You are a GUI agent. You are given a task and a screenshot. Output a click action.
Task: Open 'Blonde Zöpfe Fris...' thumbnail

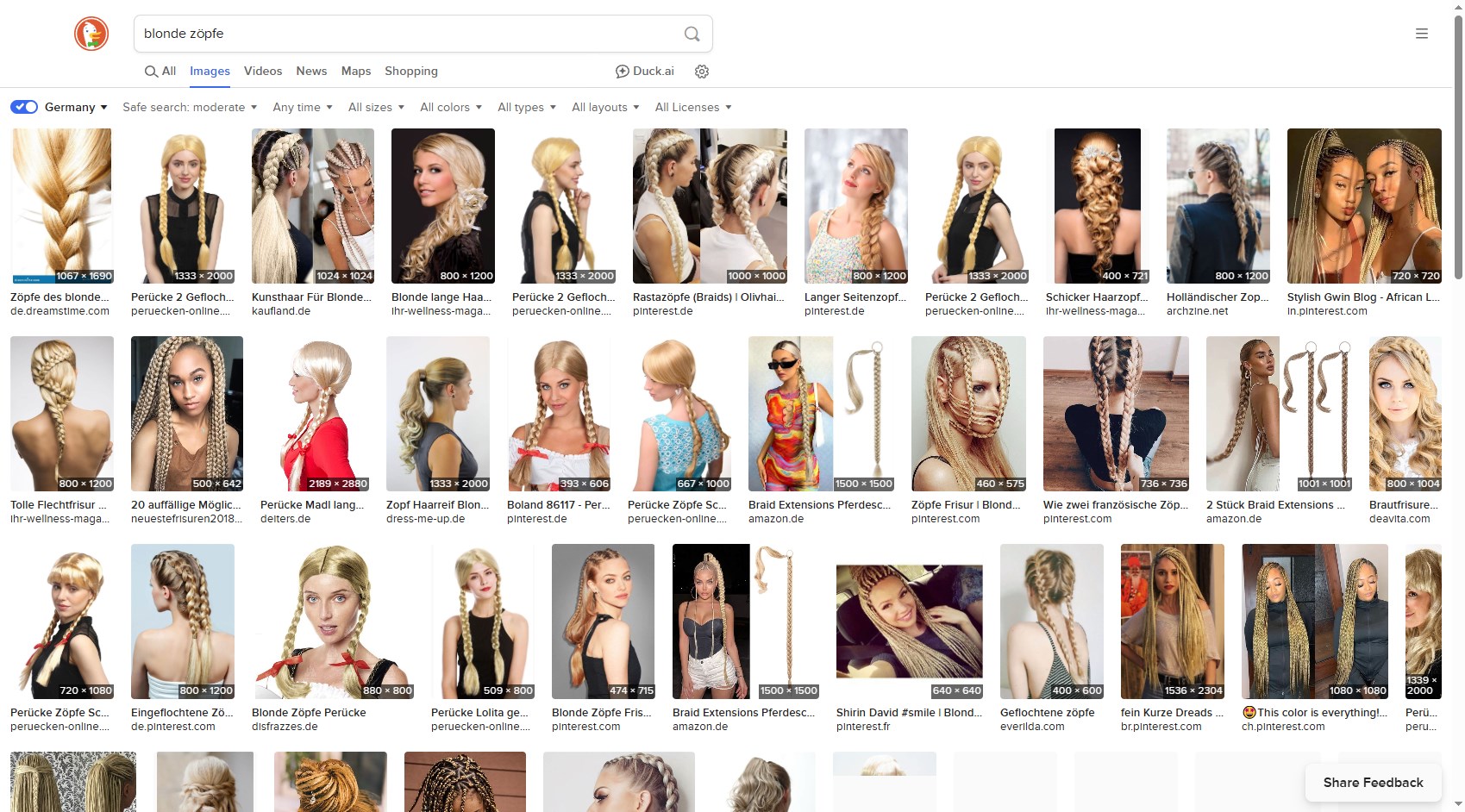604,621
